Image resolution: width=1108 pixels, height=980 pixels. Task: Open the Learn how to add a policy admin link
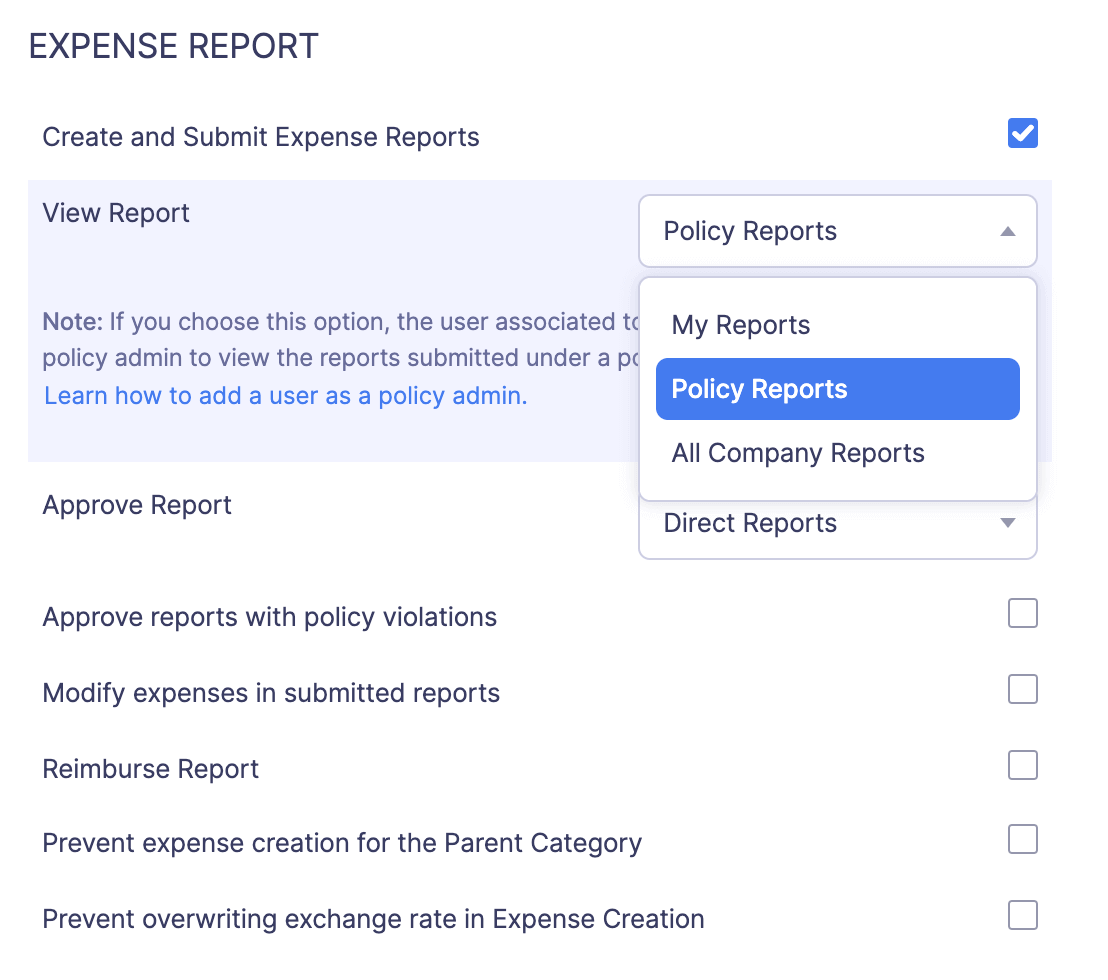click(x=284, y=395)
